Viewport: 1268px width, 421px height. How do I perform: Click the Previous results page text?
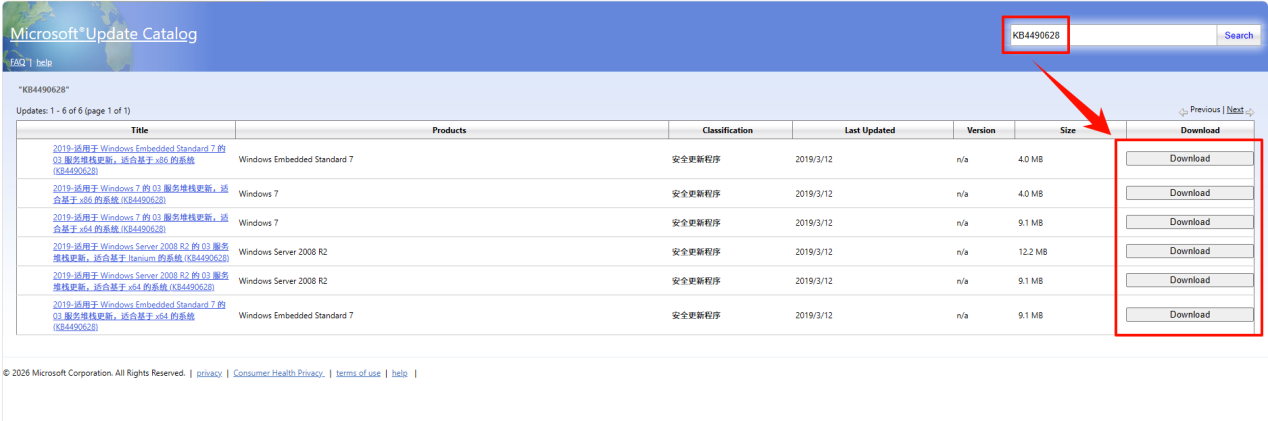tap(1205, 110)
